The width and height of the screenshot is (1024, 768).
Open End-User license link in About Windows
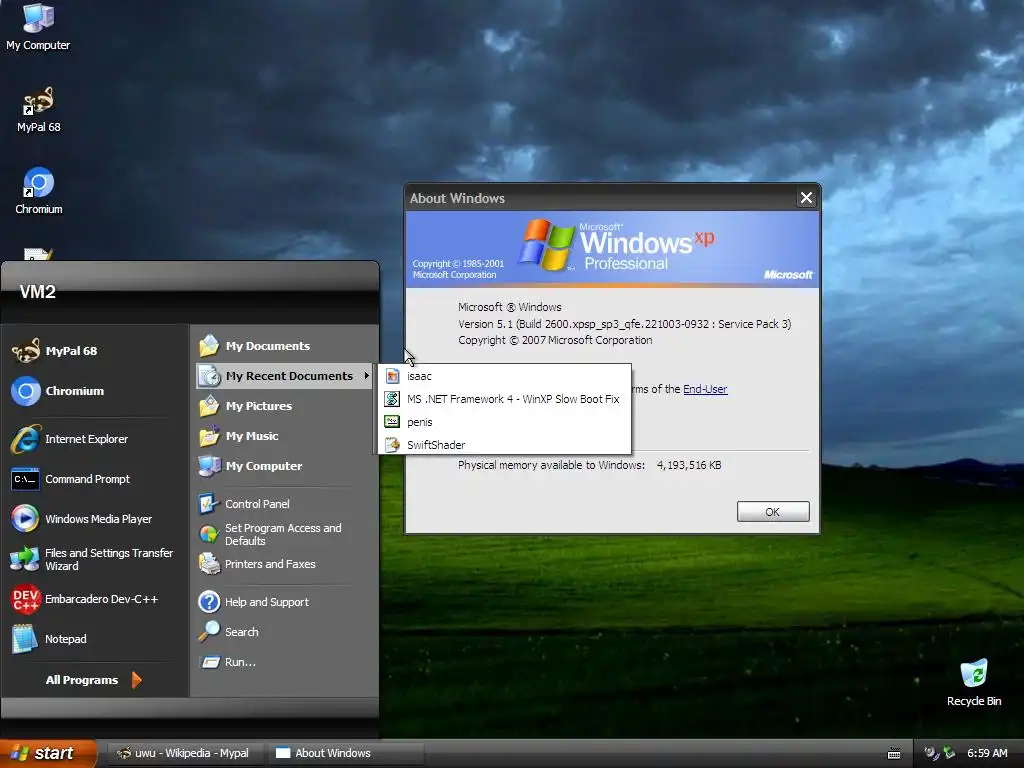[x=705, y=389]
